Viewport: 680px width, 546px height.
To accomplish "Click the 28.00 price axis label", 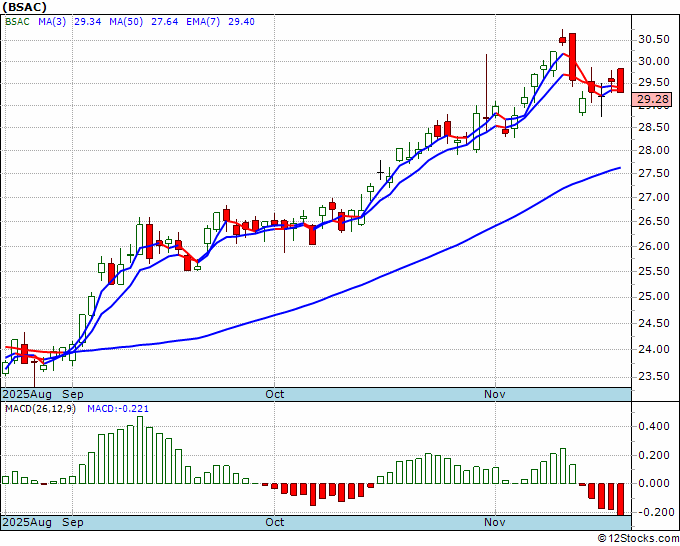I will tap(654, 150).
